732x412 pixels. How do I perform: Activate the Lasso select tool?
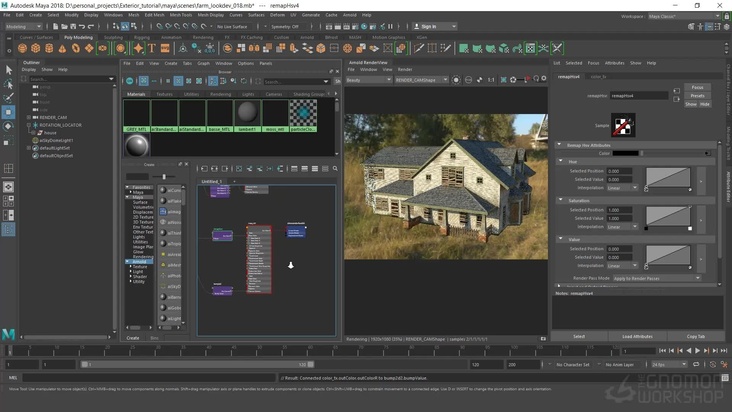[x=8, y=84]
